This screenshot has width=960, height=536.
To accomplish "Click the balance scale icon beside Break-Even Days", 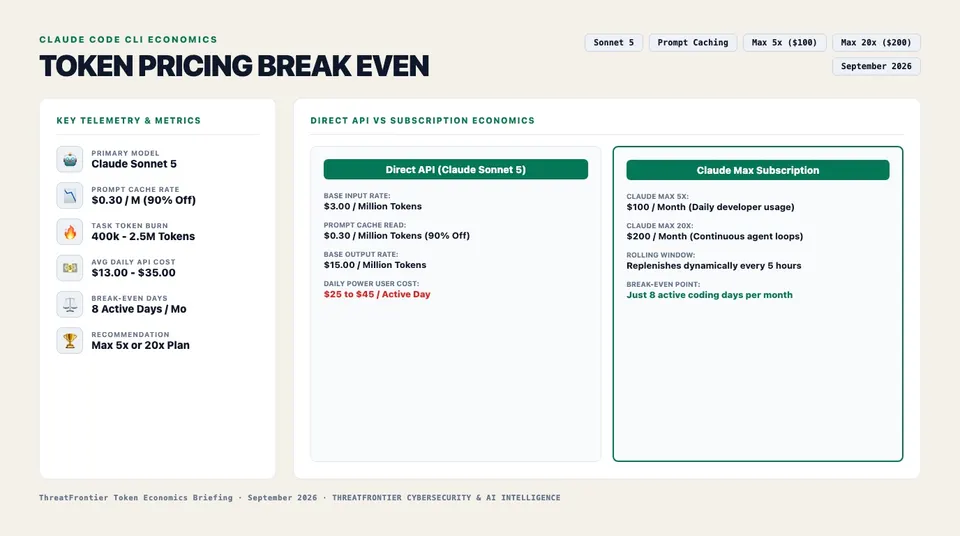I will (70, 304).
